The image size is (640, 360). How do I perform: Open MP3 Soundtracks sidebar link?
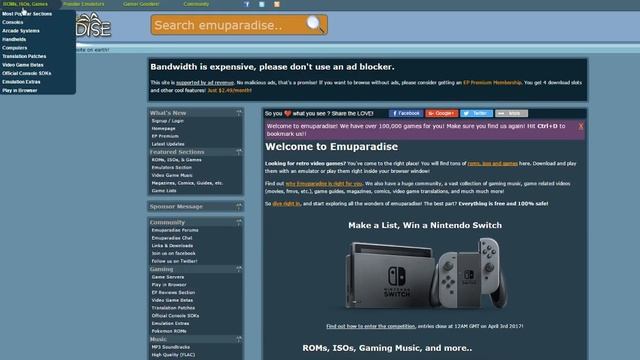pos(171,347)
